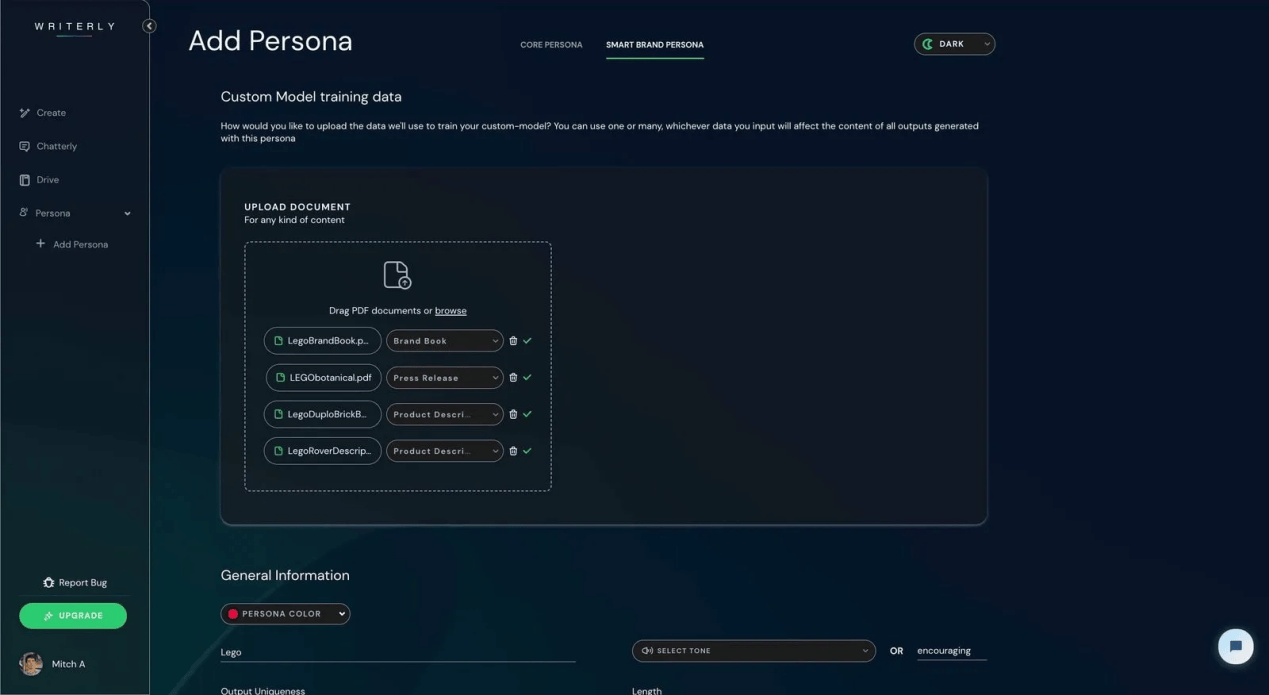This screenshot has height=695, width=1269.
Task: Click the Report Bug icon
Action: (49, 583)
